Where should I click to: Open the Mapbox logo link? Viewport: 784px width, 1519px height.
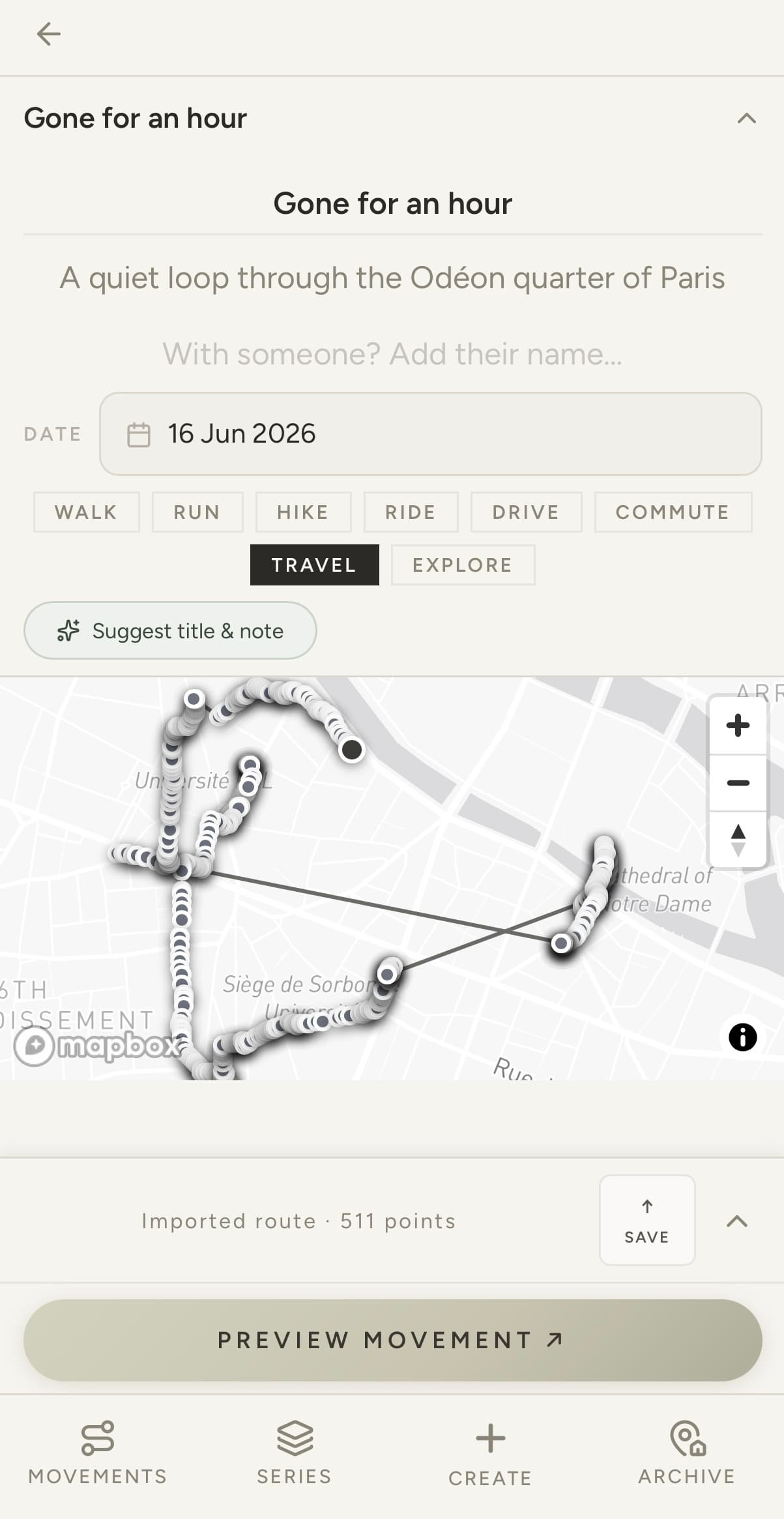(97, 1046)
